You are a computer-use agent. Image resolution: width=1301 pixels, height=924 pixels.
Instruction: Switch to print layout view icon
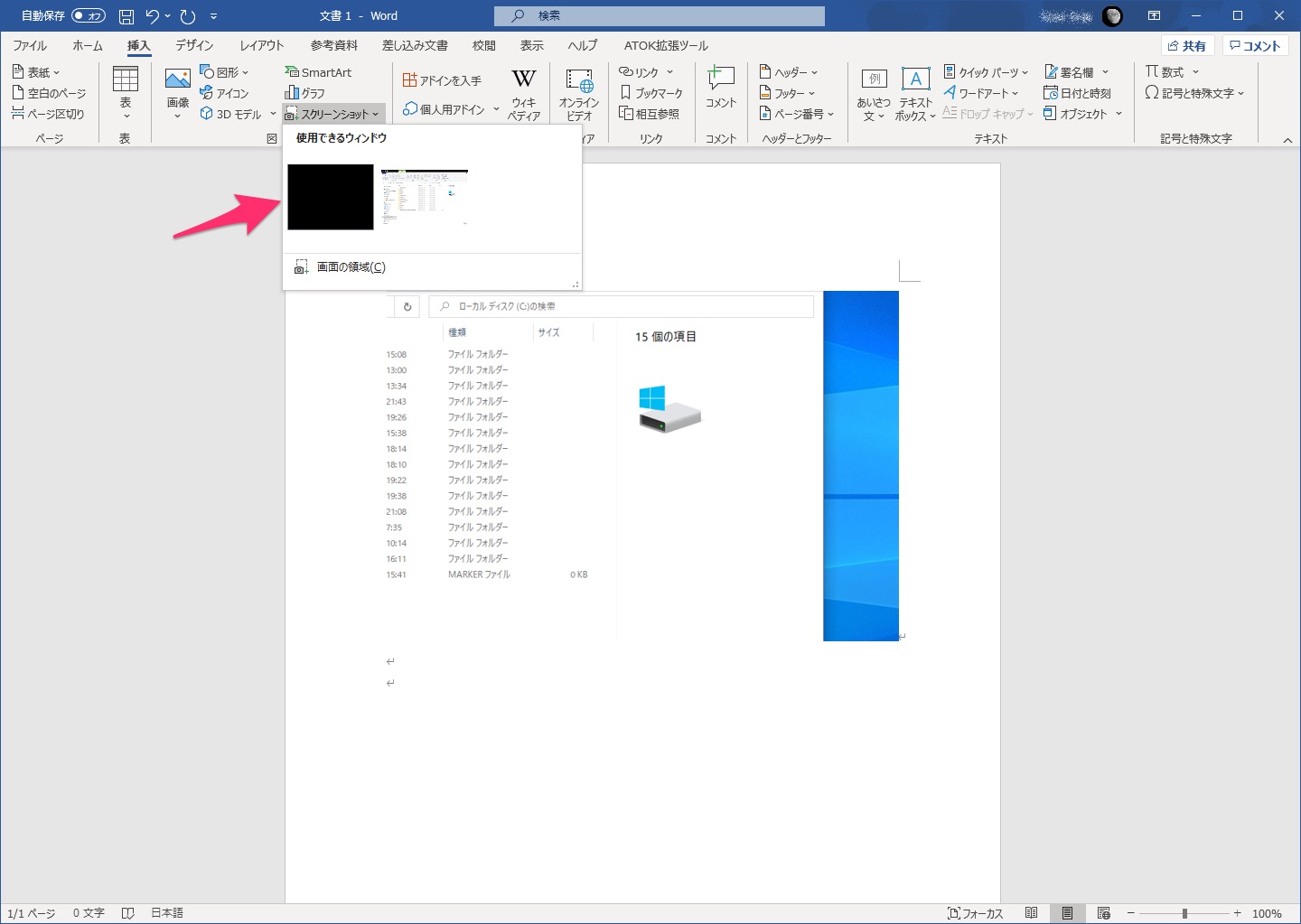[x=1067, y=913]
